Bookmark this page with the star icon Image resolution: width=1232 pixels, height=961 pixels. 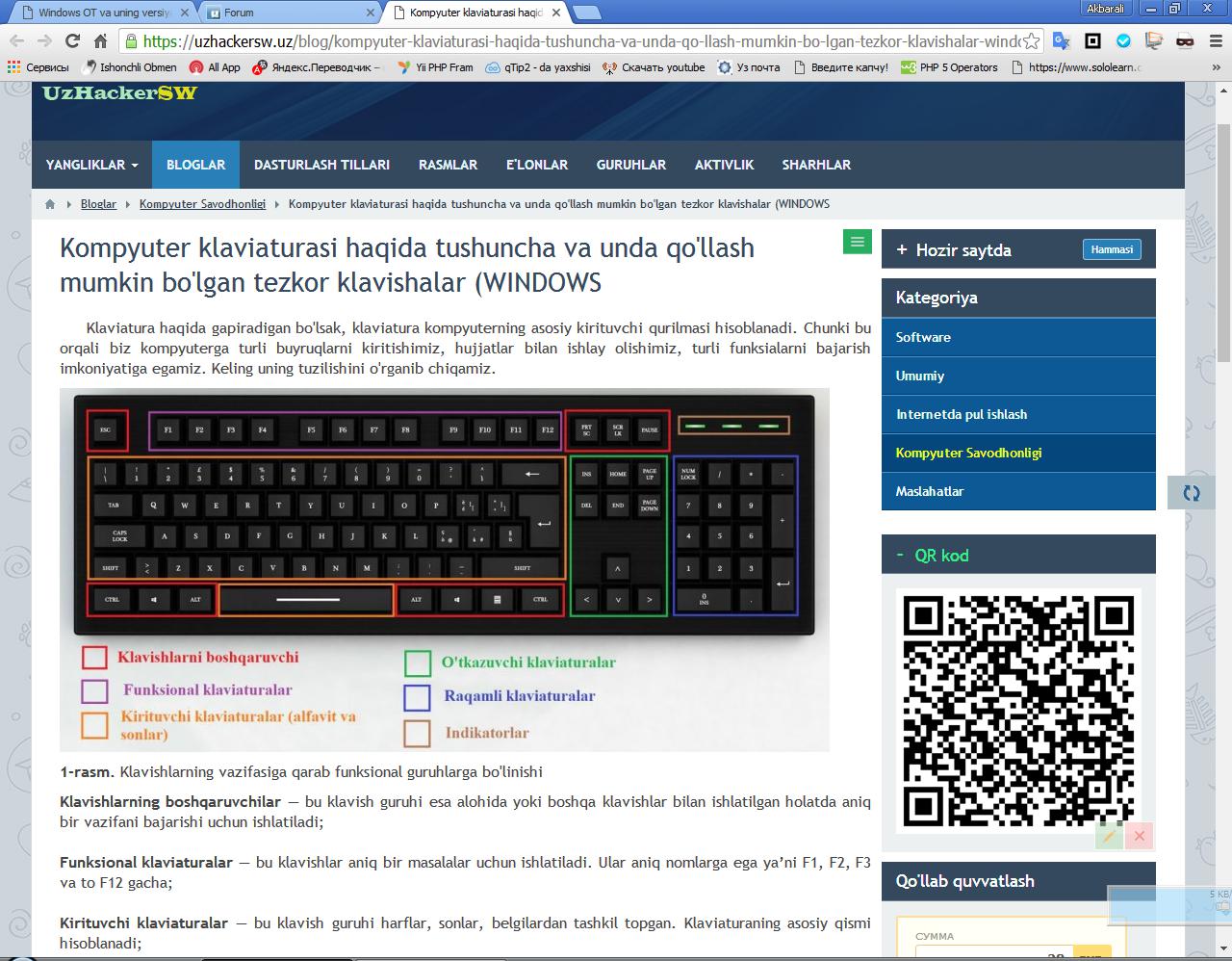tap(1032, 41)
